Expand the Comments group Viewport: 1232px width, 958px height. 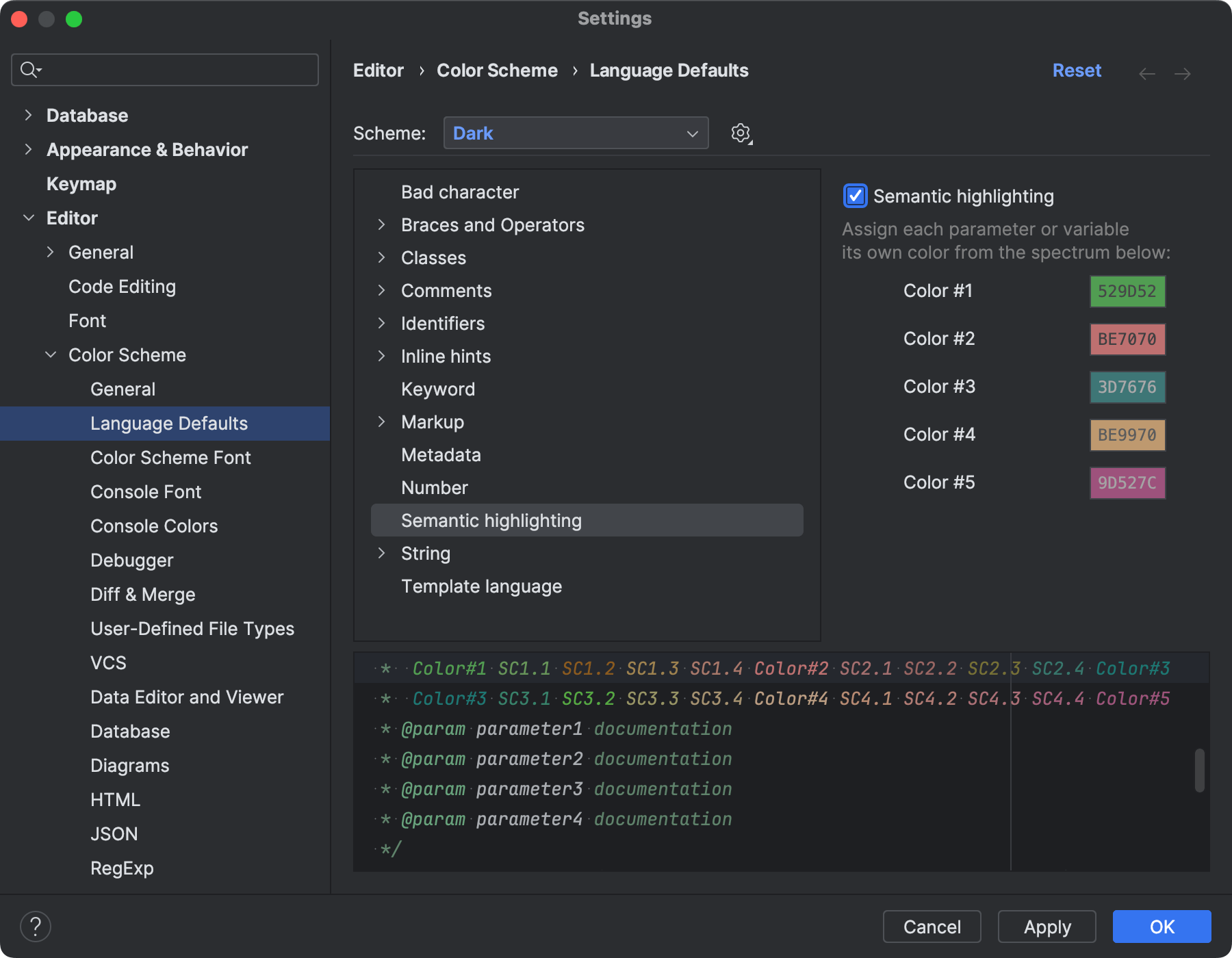point(382,290)
